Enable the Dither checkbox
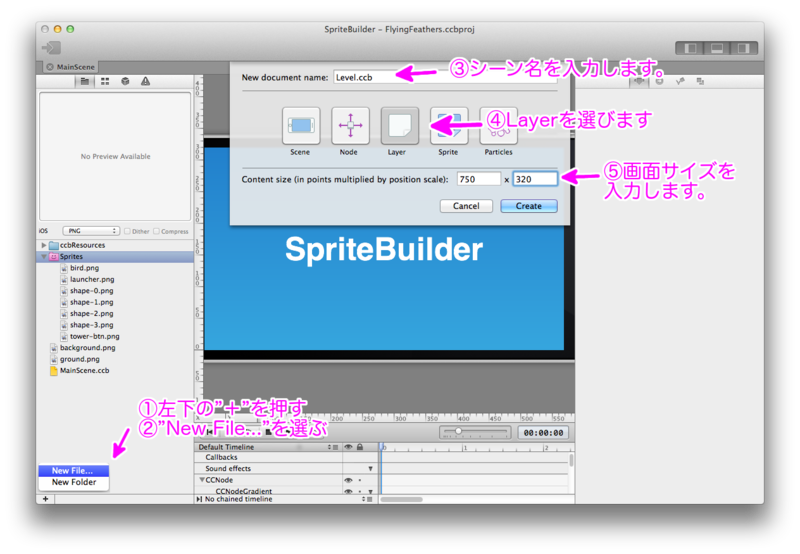The width and height of the screenshot is (800, 554). 127,231
